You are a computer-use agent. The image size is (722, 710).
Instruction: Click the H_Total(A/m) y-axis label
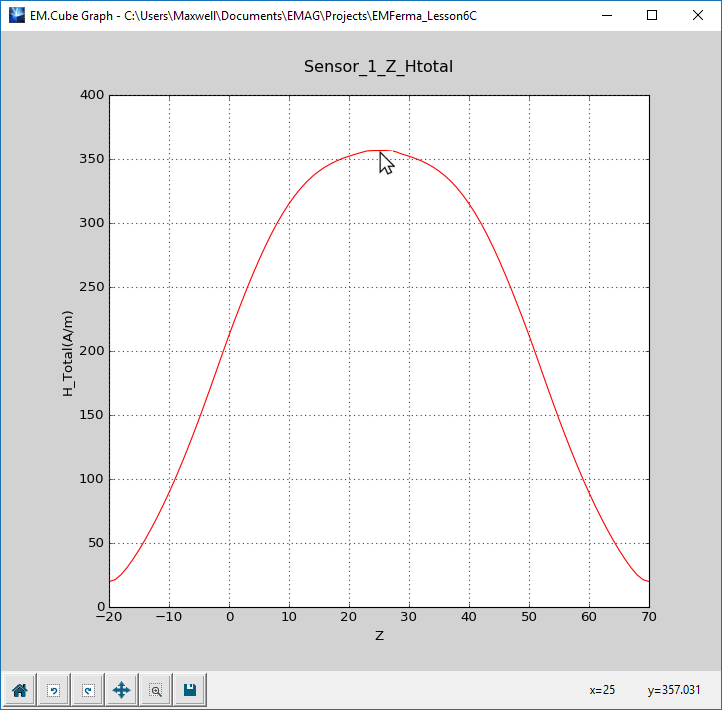click(69, 351)
